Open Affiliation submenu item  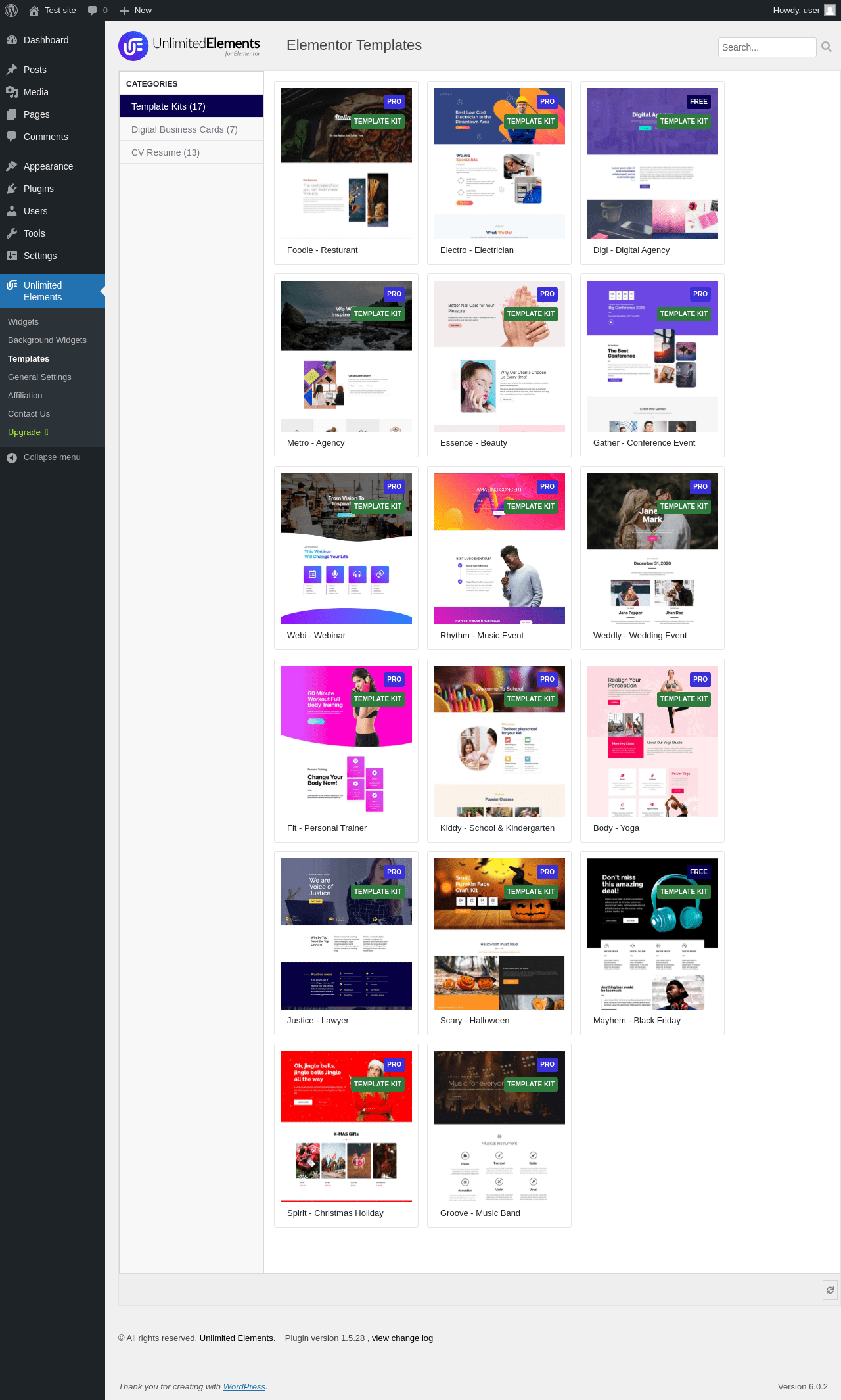click(x=25, y=396)
